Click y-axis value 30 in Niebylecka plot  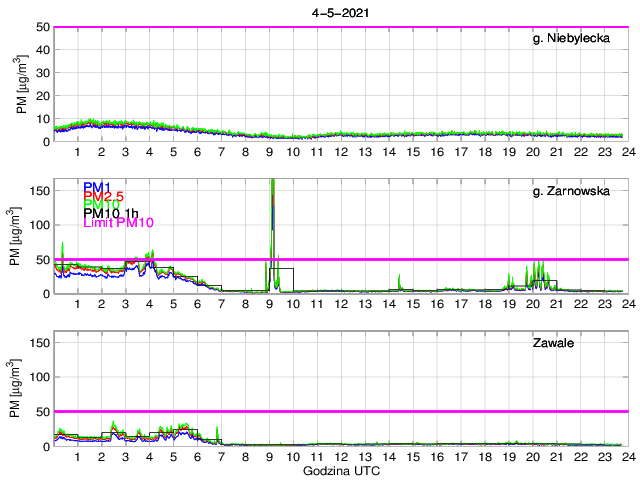click(43, 73)
